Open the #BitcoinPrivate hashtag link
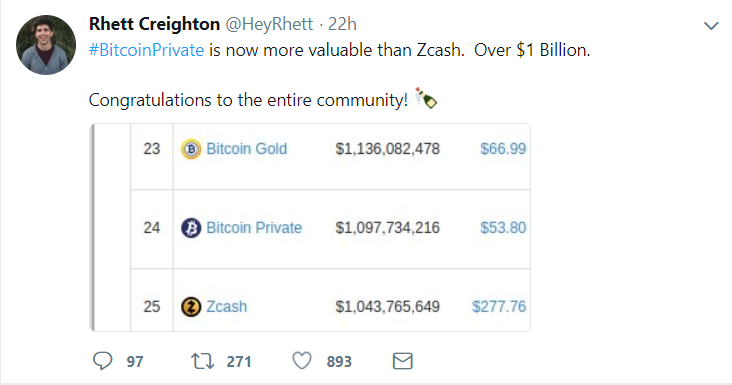Screen dimensions: 732x385 147,50
